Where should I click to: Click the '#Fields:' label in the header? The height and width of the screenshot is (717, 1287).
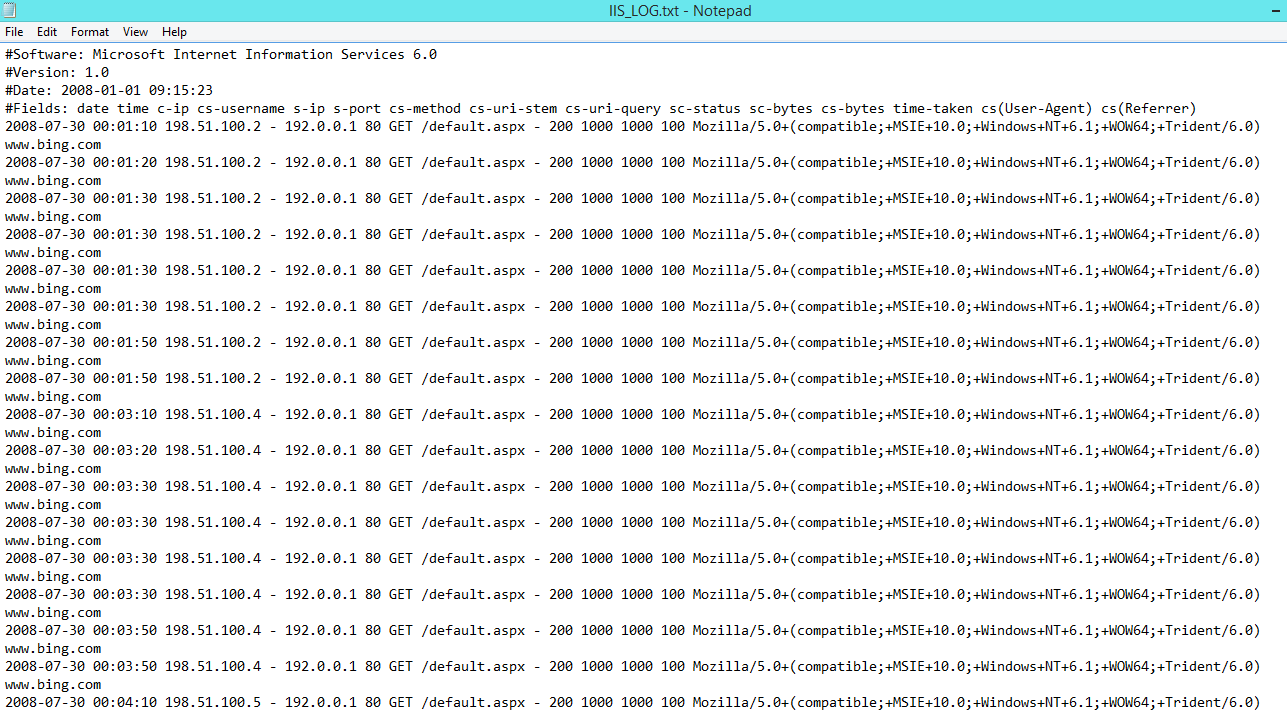37,109
